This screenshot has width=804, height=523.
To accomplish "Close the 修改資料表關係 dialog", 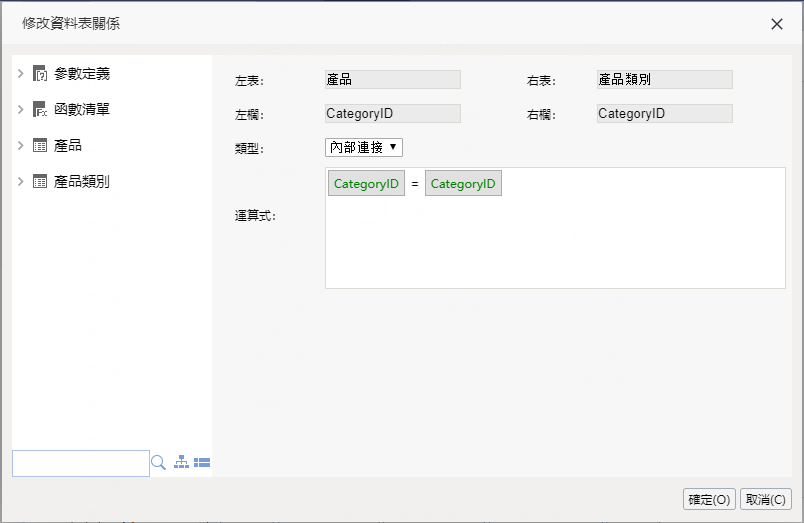I will (x=777, y=24).
